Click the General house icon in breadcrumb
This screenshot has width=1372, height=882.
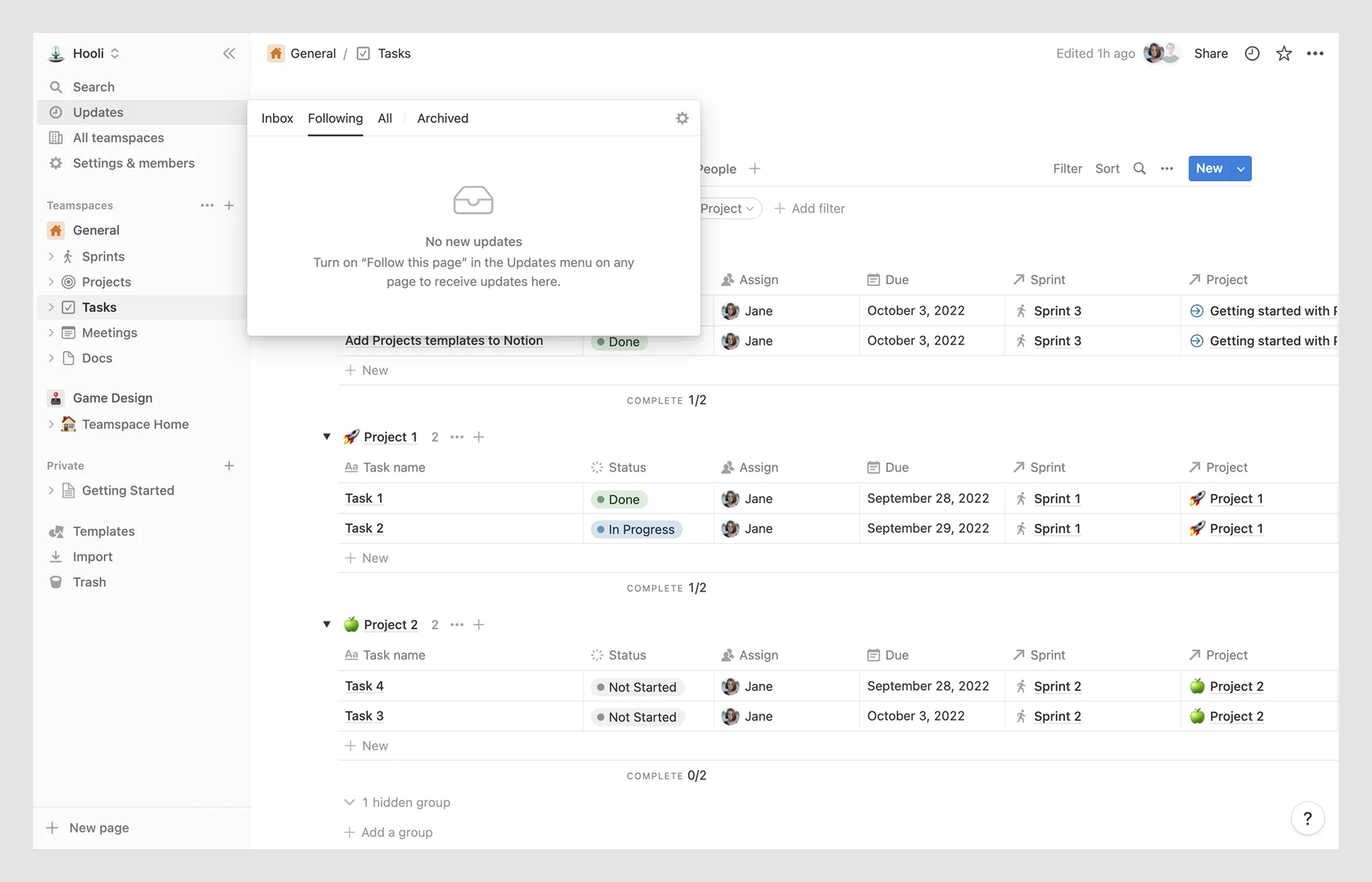(276, 53)
